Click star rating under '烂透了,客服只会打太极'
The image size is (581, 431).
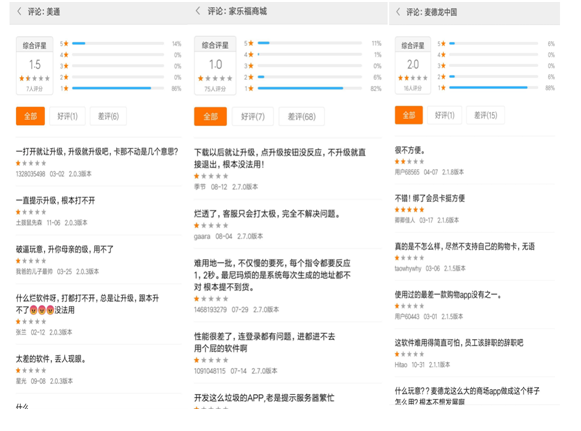point(211,225)
